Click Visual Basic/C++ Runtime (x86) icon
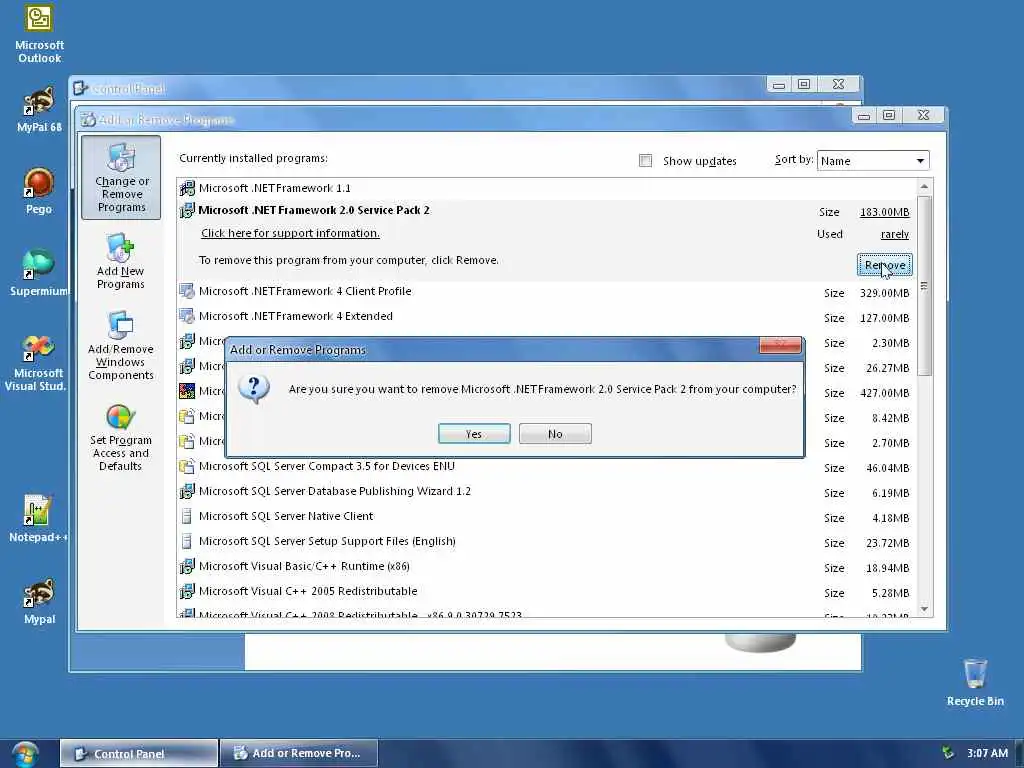Viewport: 1024px width, 768px height. pyautogui.click(x=187, y=566)
